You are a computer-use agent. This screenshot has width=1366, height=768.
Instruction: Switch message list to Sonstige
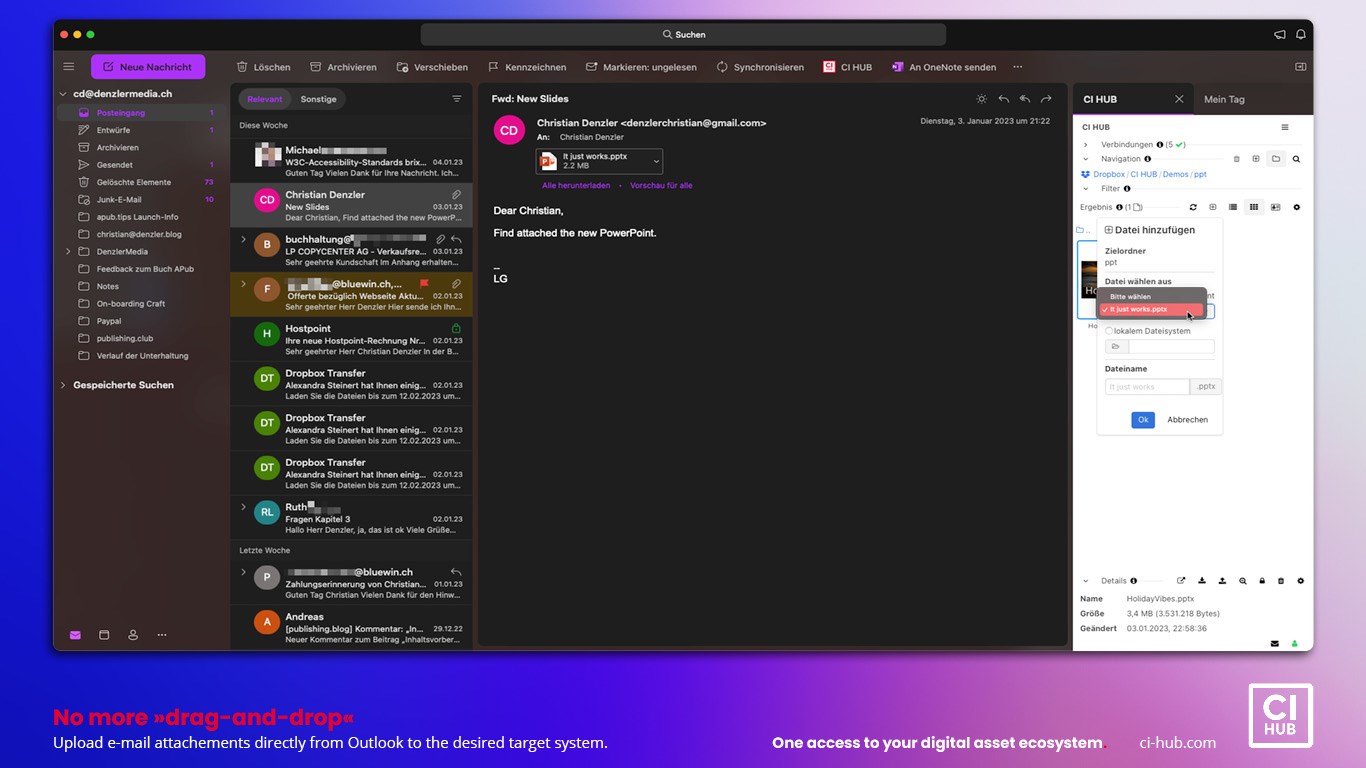click(x=319, y=99)
